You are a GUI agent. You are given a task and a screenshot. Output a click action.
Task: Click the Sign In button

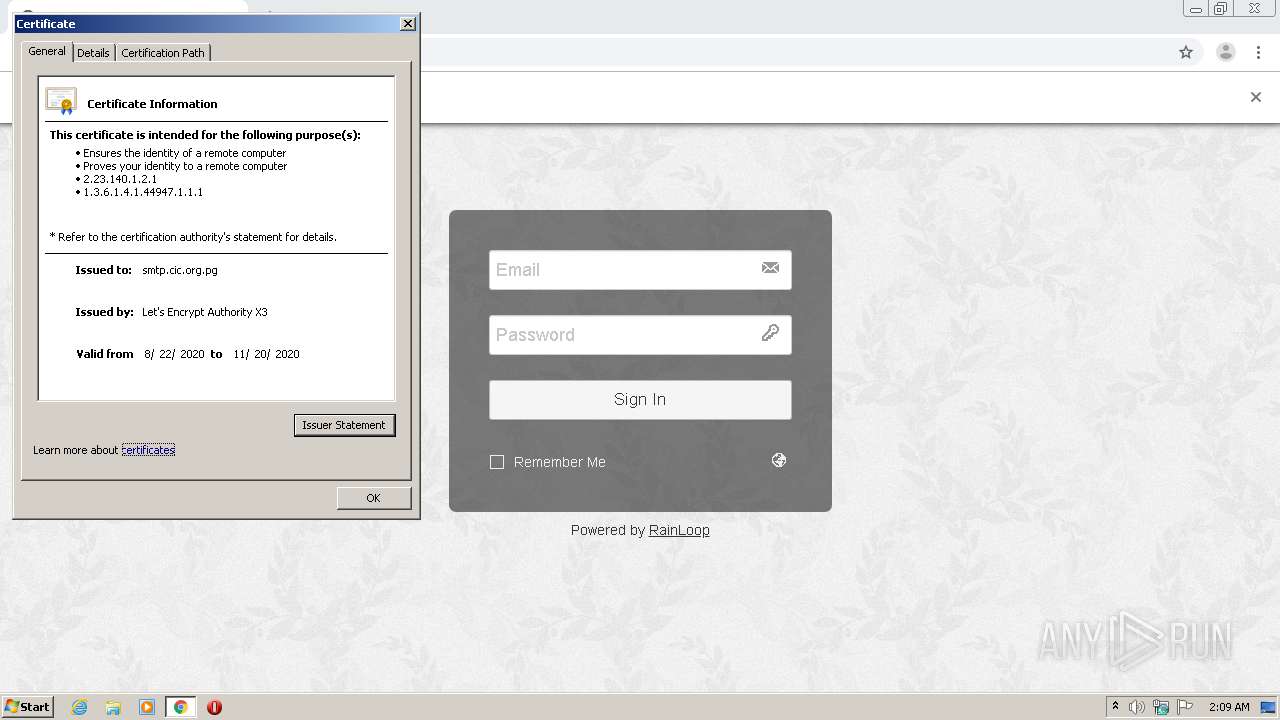[x=640, y=399]
